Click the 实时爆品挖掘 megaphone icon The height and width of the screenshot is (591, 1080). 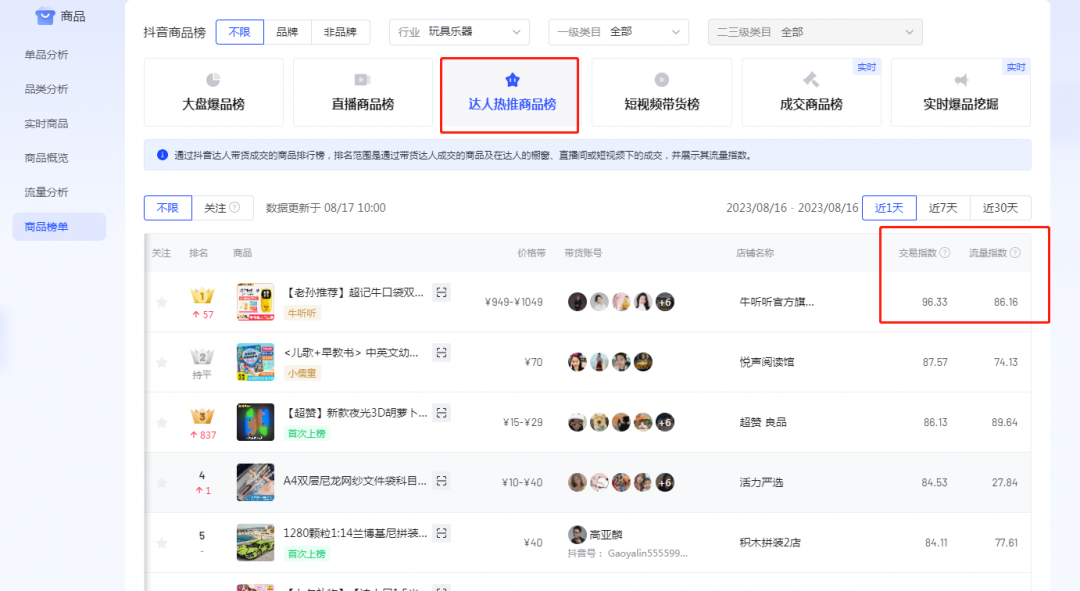[x=961, y=80]
